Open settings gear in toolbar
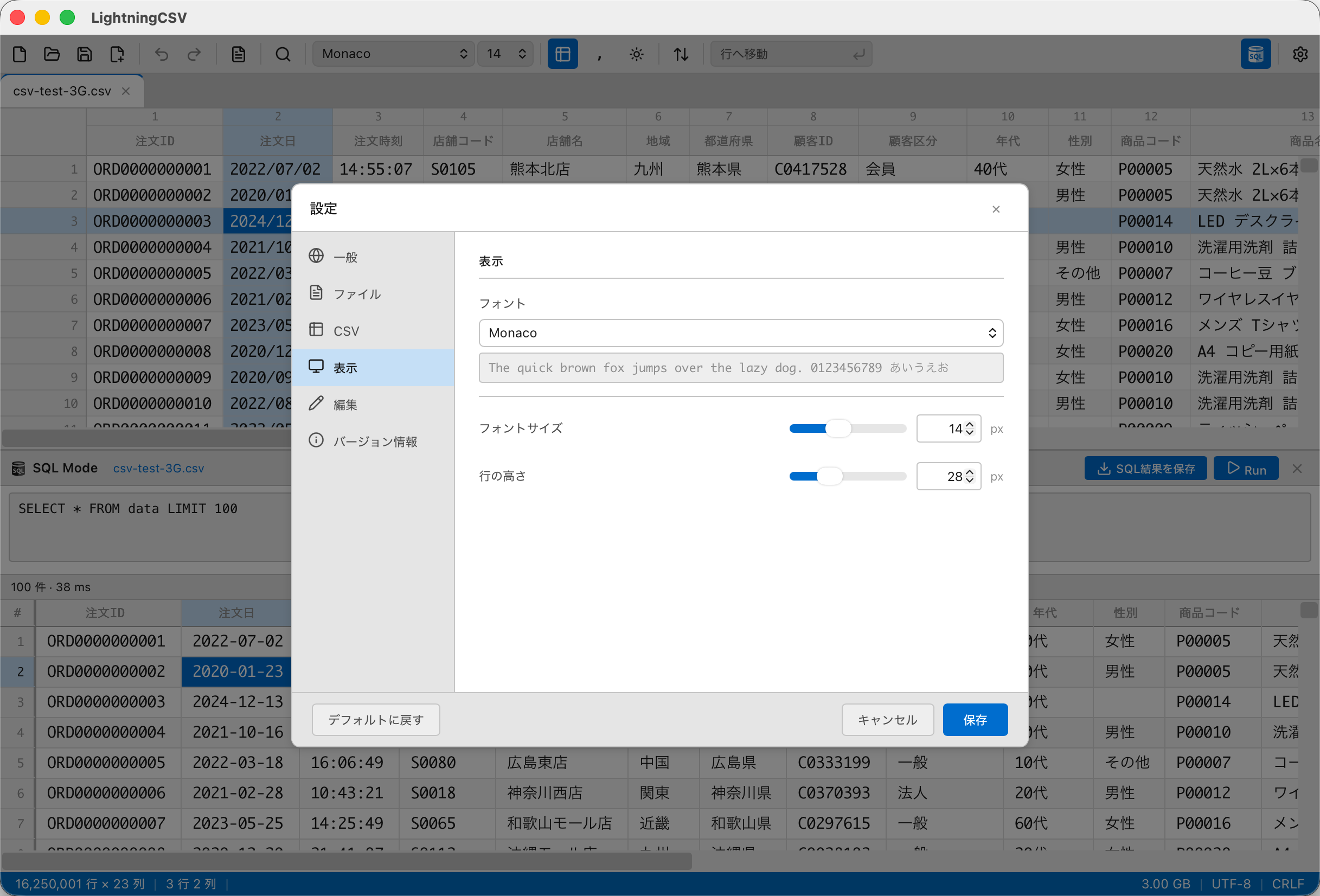Viewport: 1320px width, 896px height. (1300, 54)
